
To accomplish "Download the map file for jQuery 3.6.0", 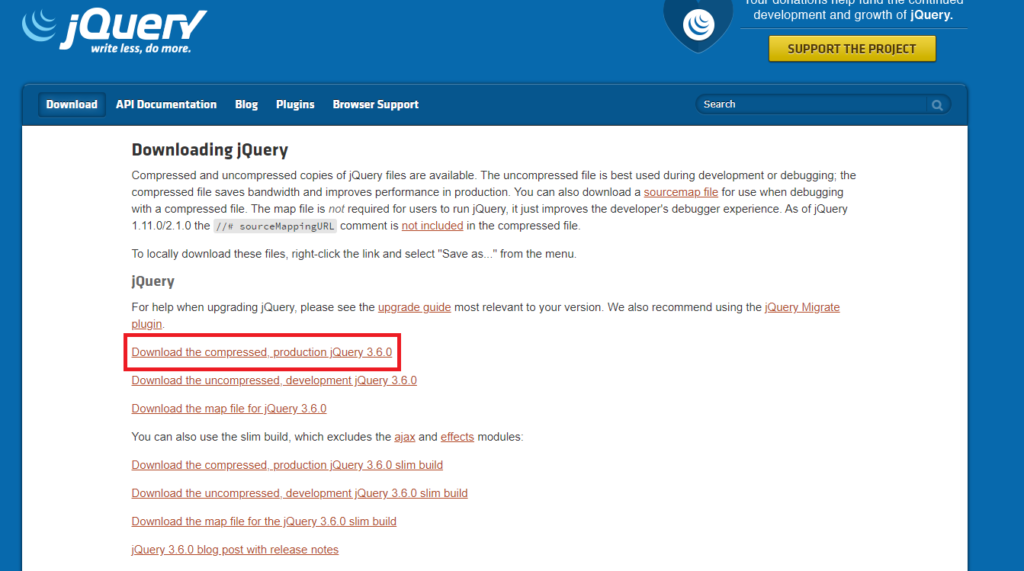I will coord(229,409).
